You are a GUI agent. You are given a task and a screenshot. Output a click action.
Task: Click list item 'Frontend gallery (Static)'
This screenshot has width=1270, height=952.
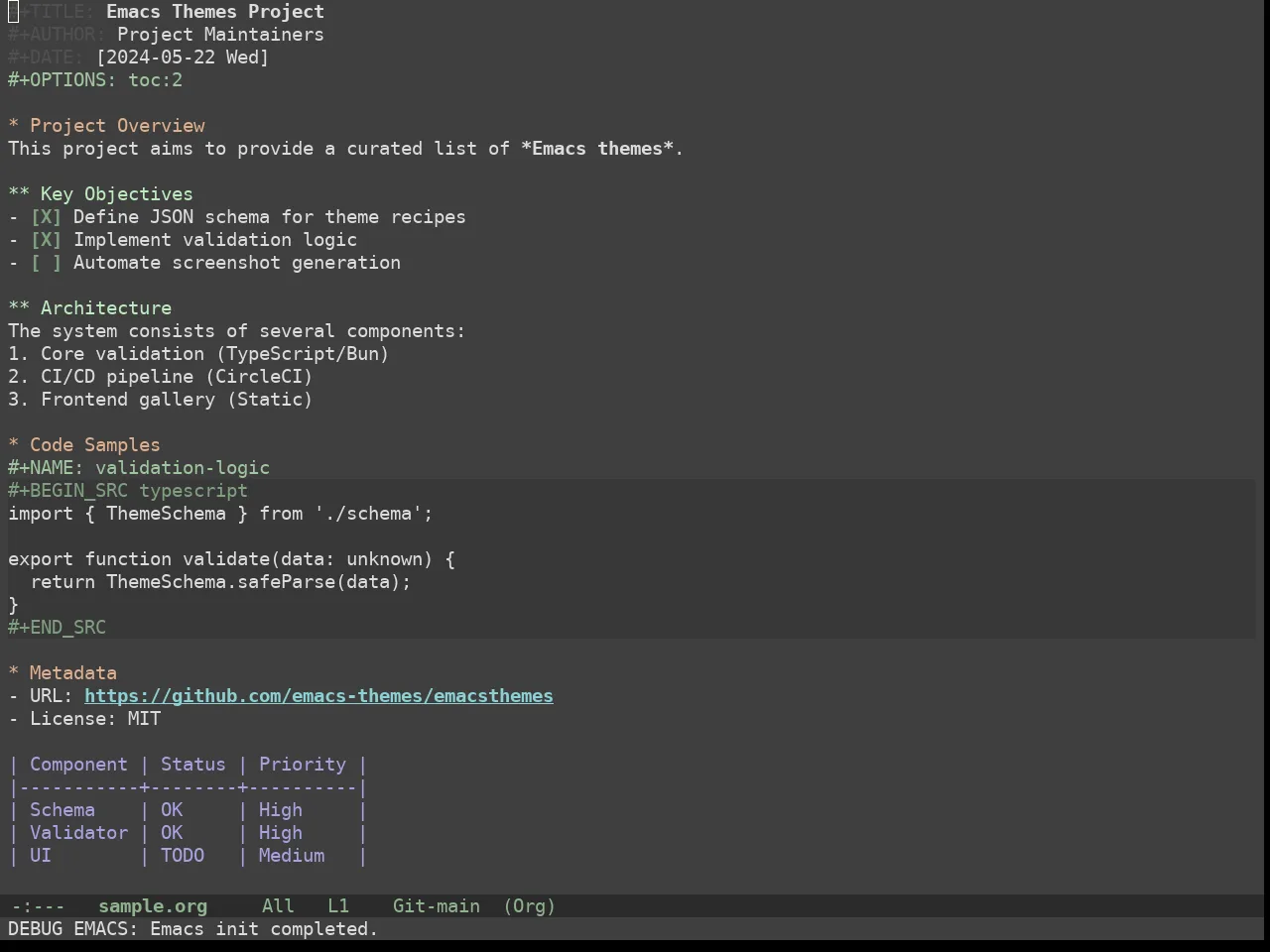pos(161,400)
